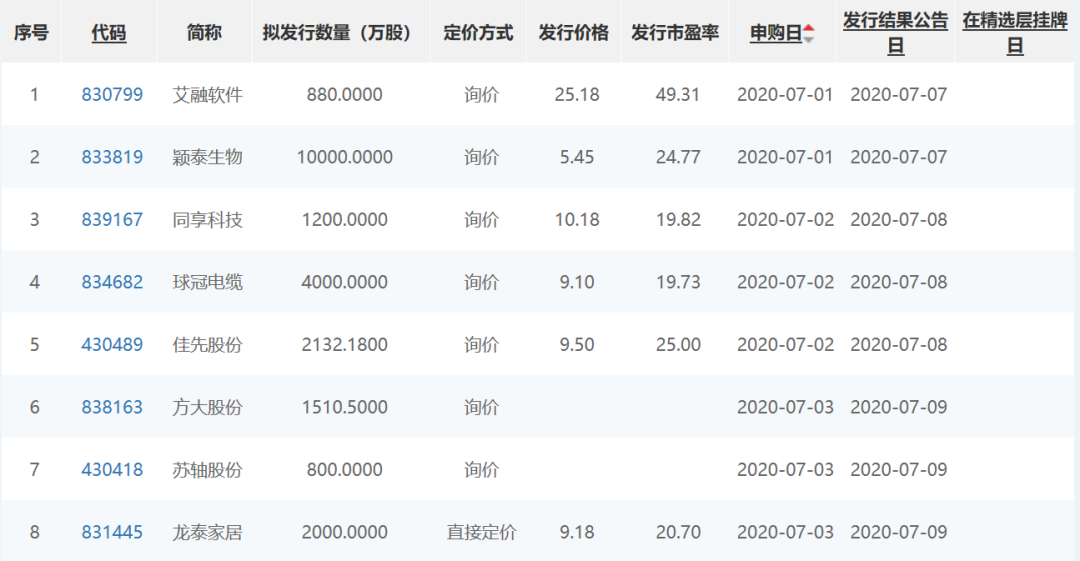Click the issue quantity 800.0000
1080x561 pixels.
click(x=344, y=470)
